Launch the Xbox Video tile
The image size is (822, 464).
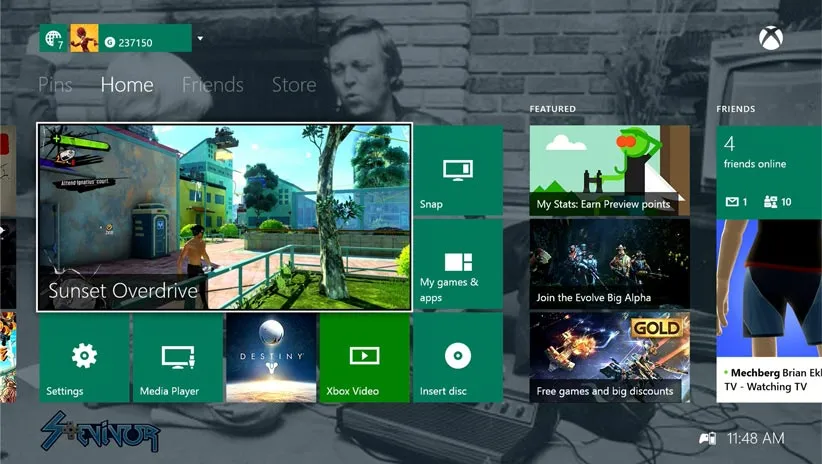[364, 358]
